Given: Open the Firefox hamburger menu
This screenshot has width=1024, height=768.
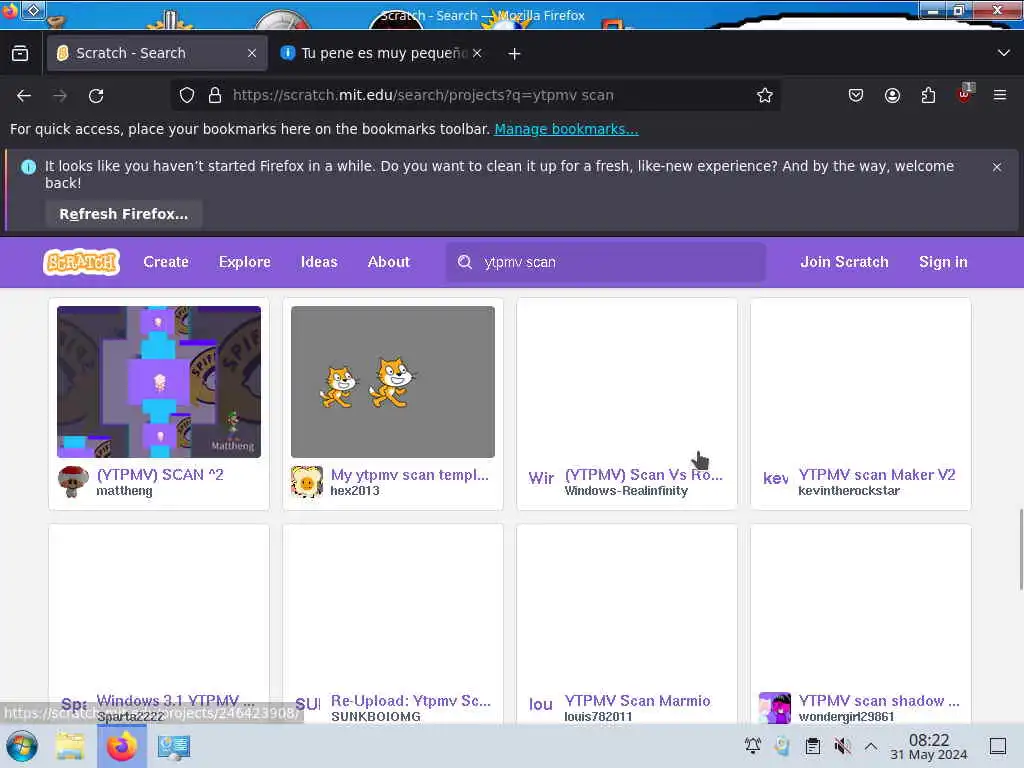Looking at the screenshot, I should [1000, 95].
